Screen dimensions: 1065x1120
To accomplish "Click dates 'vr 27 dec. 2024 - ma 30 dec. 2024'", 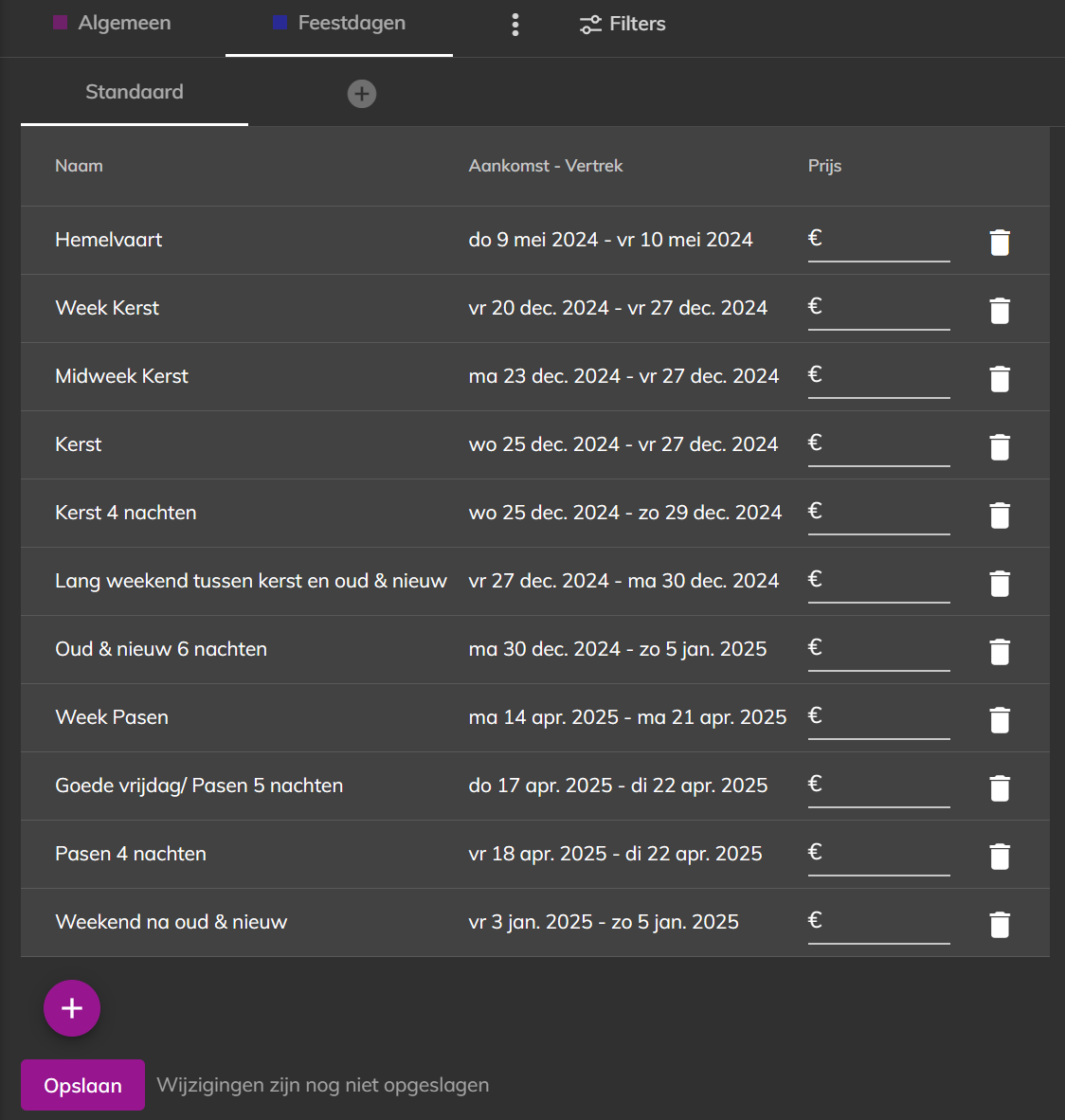I will [623, 581].
